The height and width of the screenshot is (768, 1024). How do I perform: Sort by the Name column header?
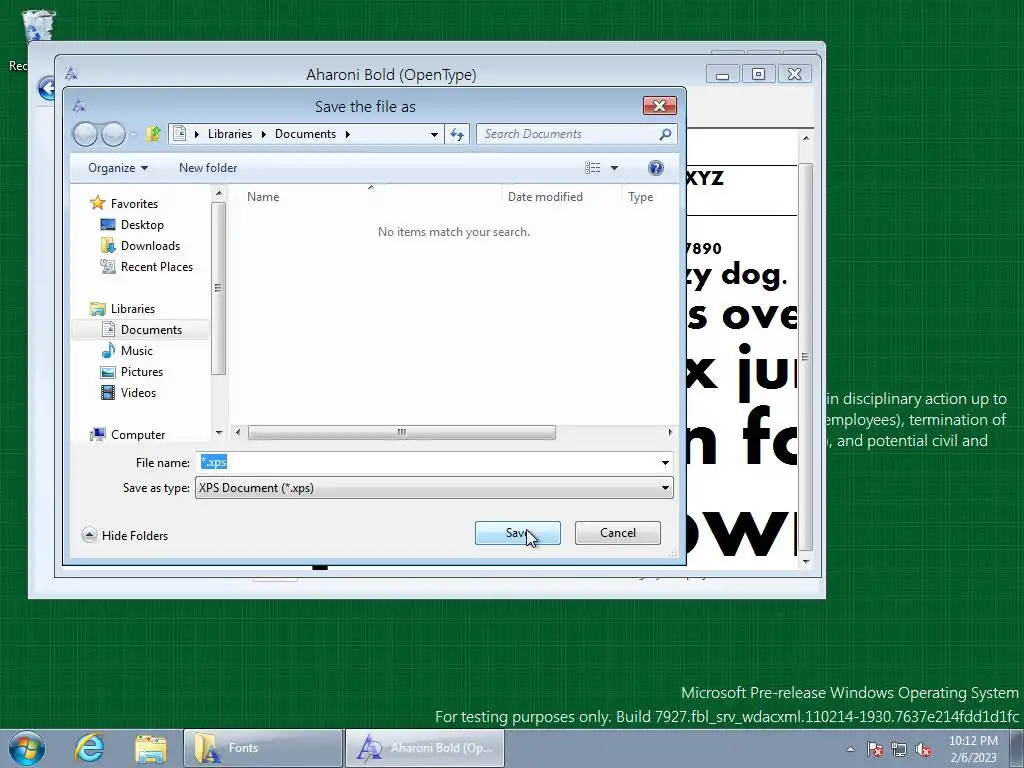(263, 197)
